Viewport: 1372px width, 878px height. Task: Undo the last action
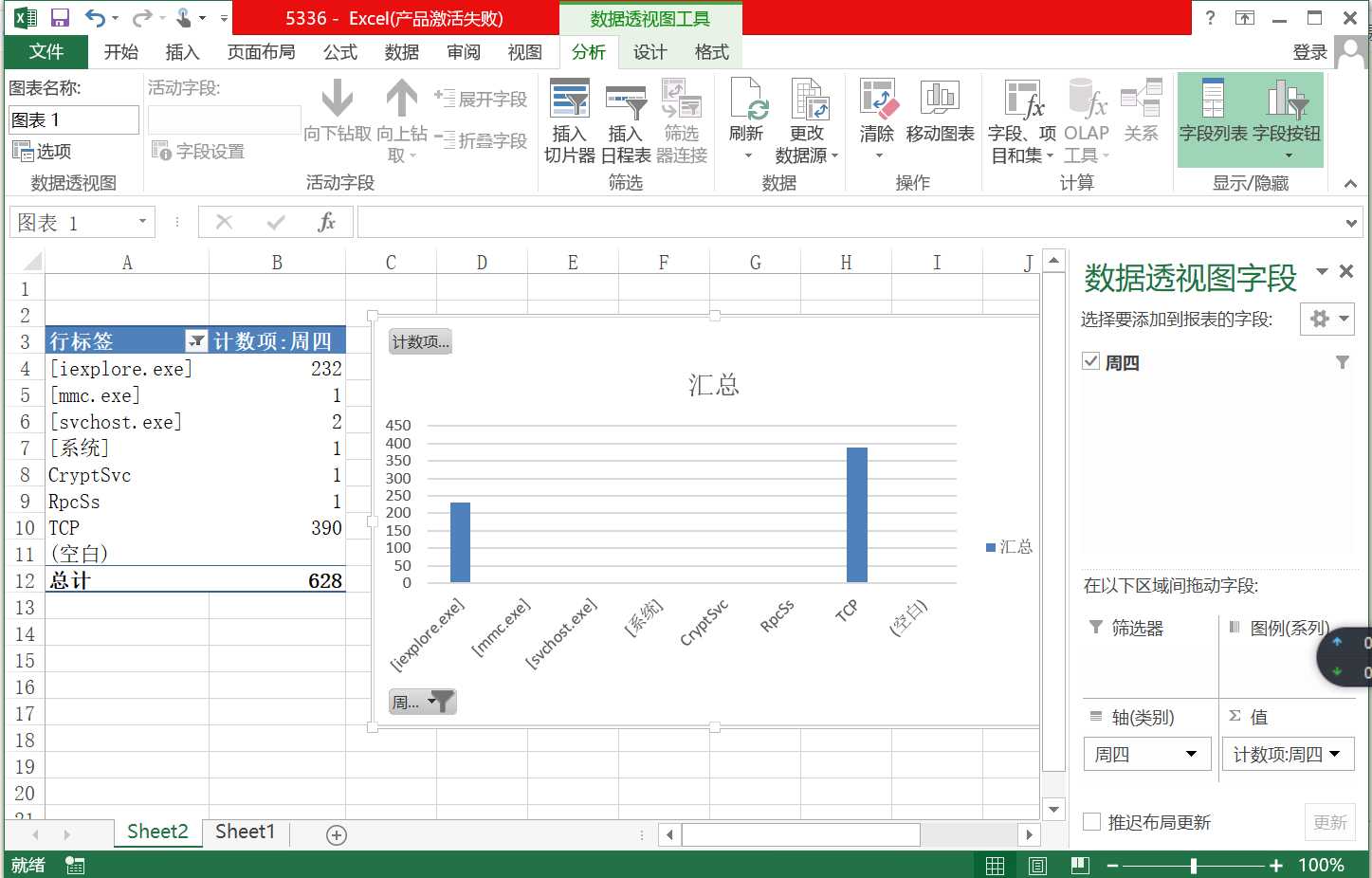click(95, 18)
